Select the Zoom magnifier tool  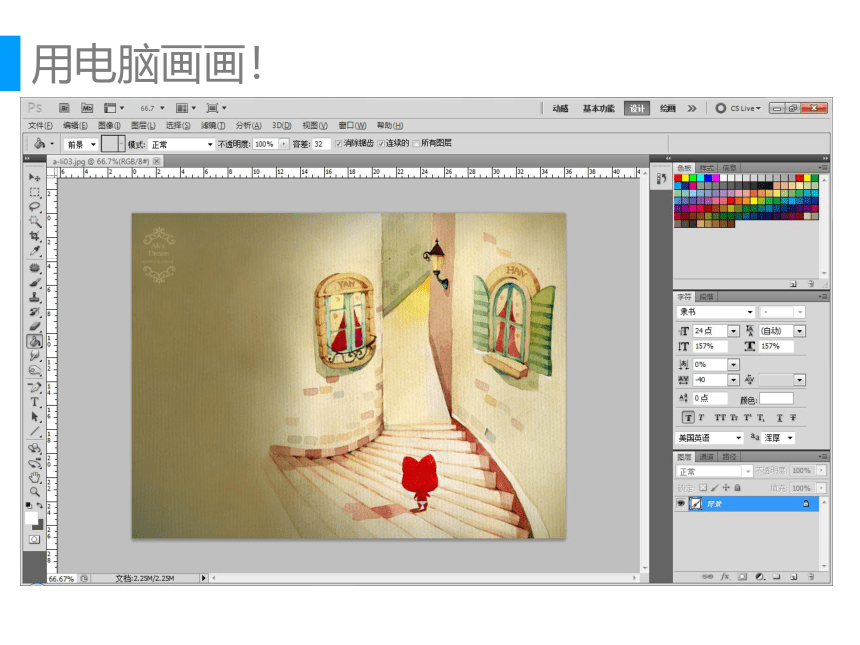point(35,491)
